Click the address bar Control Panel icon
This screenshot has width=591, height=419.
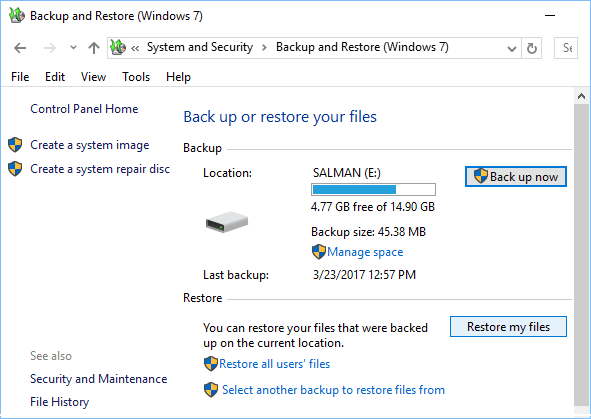point(118,47)
